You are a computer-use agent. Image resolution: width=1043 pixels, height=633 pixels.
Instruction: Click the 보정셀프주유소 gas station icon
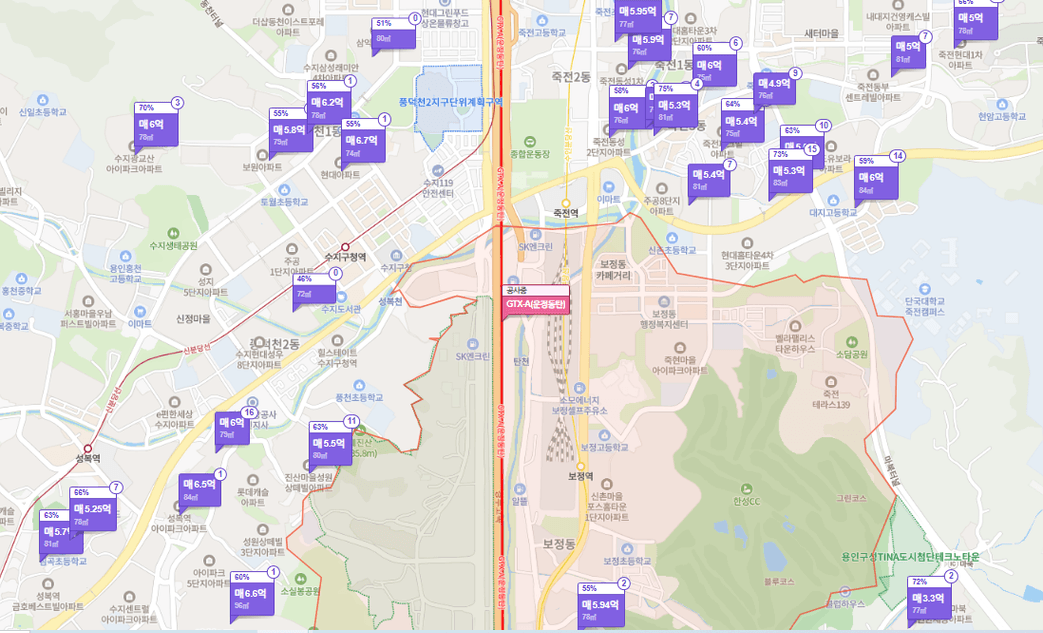click(579, 388)
